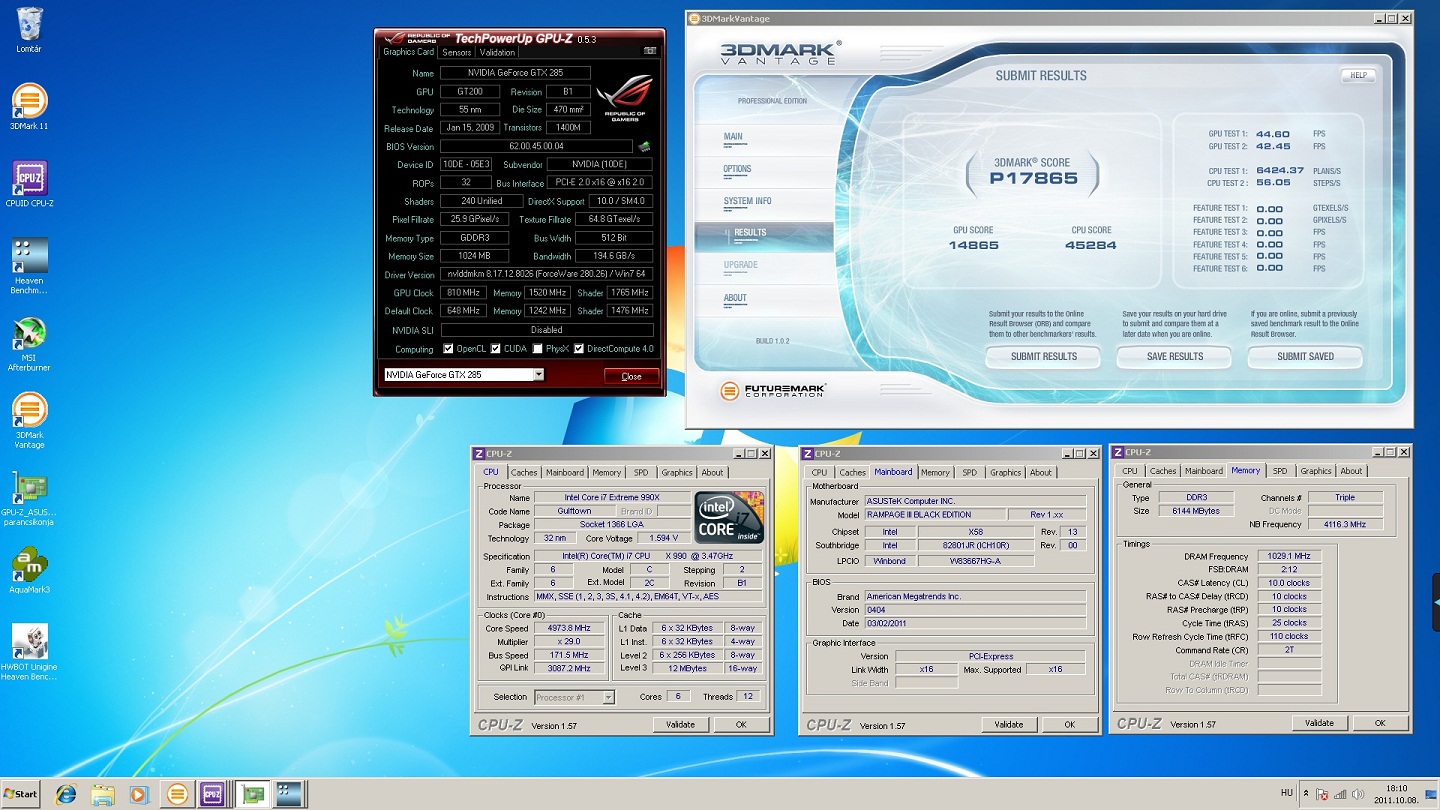1440x810 pixels.
Task: Click the BIOS Version field 62.00.45.00.04
Action: tap(536, 147)
